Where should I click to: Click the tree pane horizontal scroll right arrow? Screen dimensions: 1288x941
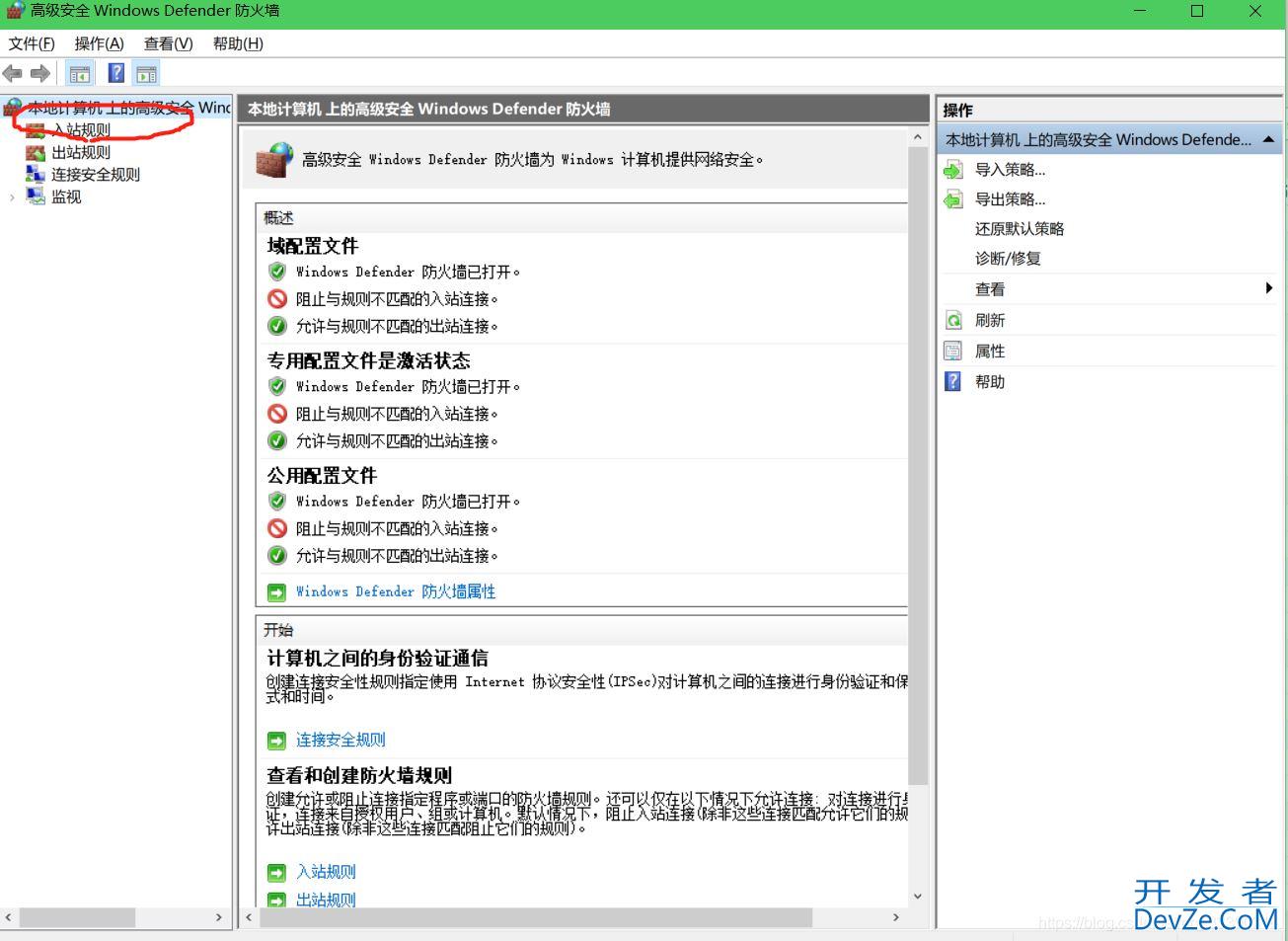219,917
